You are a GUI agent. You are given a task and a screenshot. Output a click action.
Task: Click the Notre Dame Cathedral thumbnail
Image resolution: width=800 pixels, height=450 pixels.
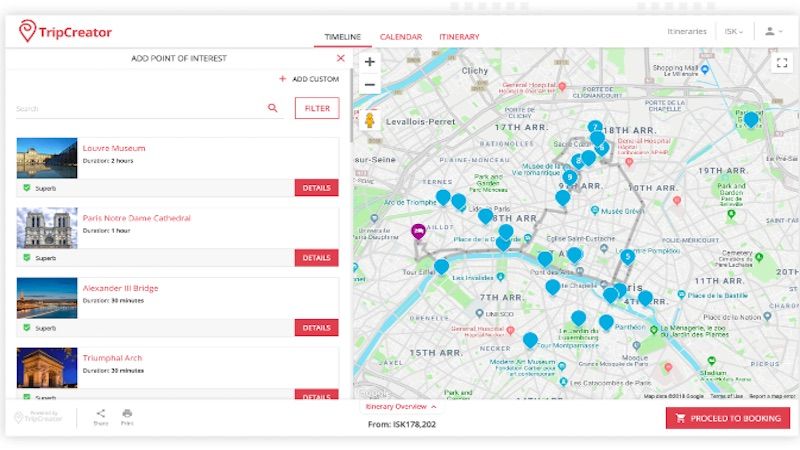[47, 228]
